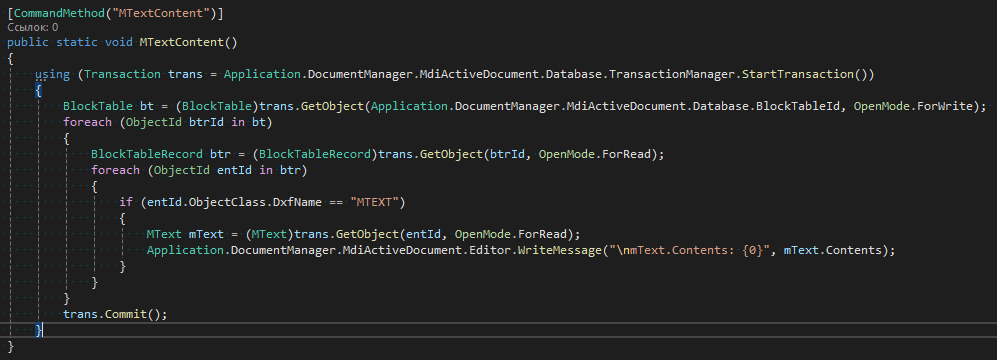Click 'btrId' in the first foreach header

(206, 121)
